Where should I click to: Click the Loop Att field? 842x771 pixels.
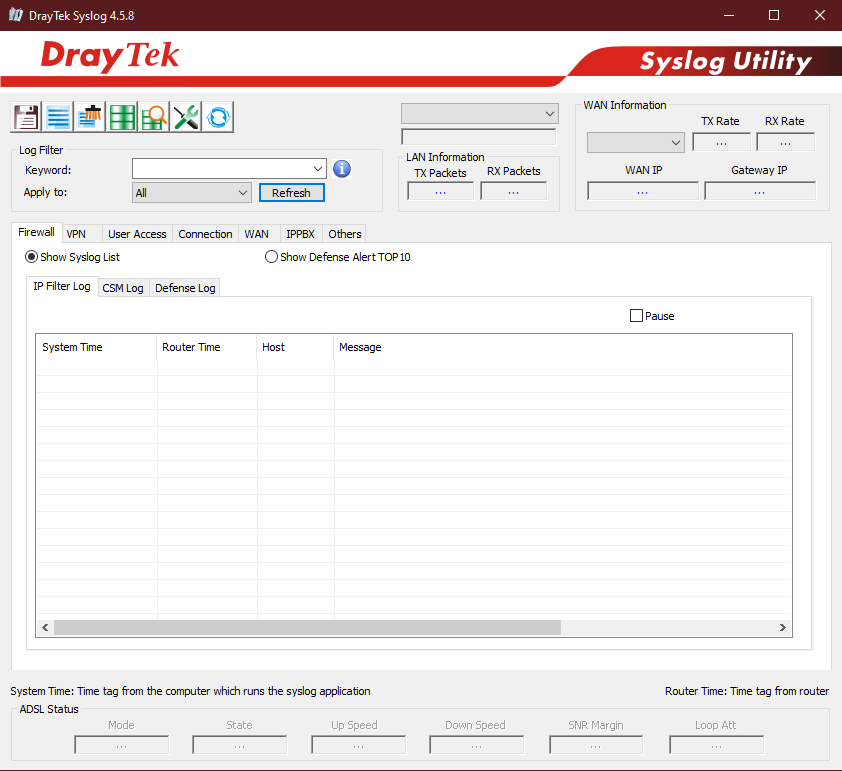[x=716, y=745]
